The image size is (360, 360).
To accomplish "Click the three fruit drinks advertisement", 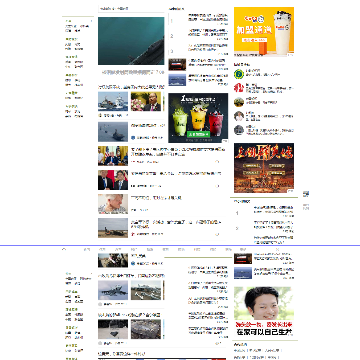I will 198,118.
